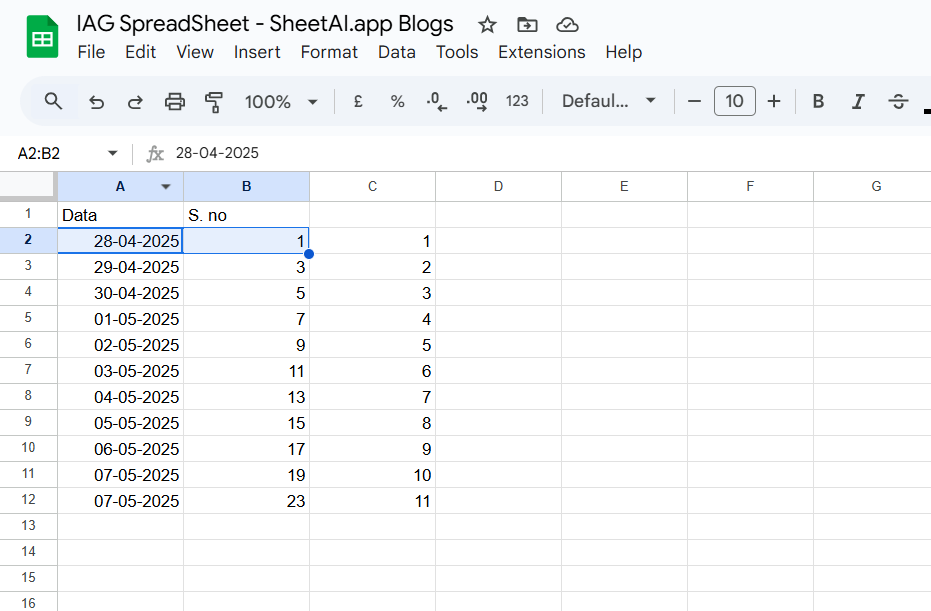The height and width of the screenshot is (611, 931).
Task: Open the Format menu
Action: (x=330, y=52)
